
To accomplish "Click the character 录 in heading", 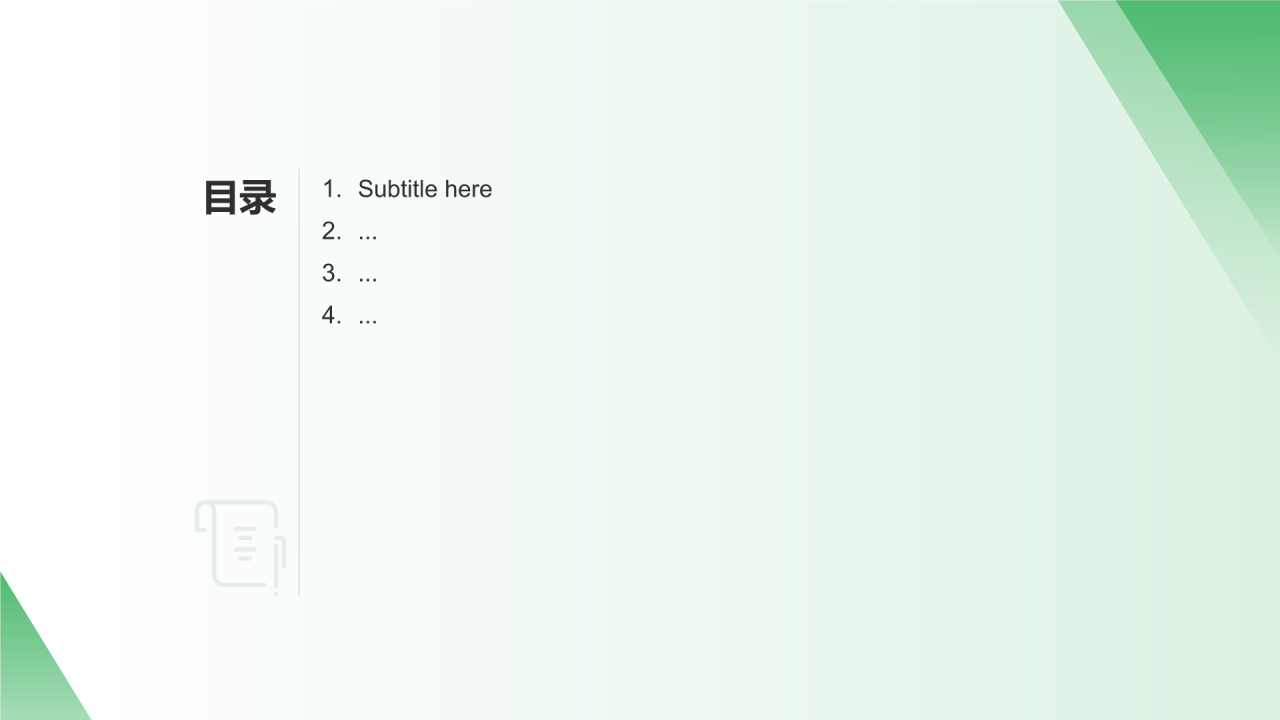I will (258, 197).
